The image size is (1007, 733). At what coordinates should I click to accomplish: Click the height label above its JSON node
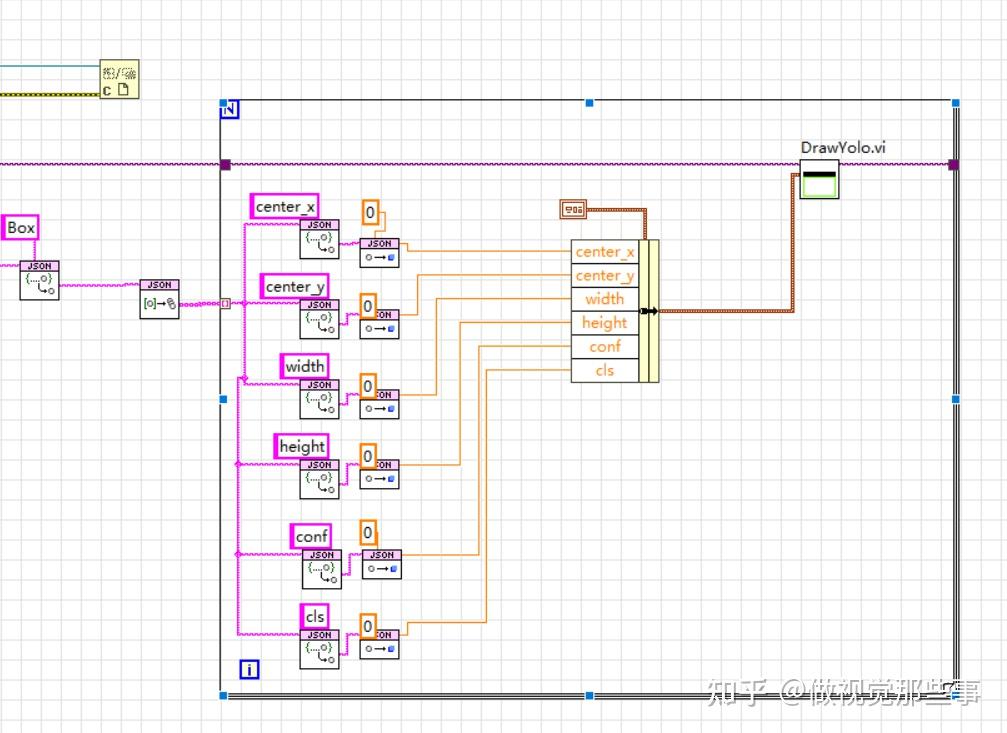tap(301, 446)
